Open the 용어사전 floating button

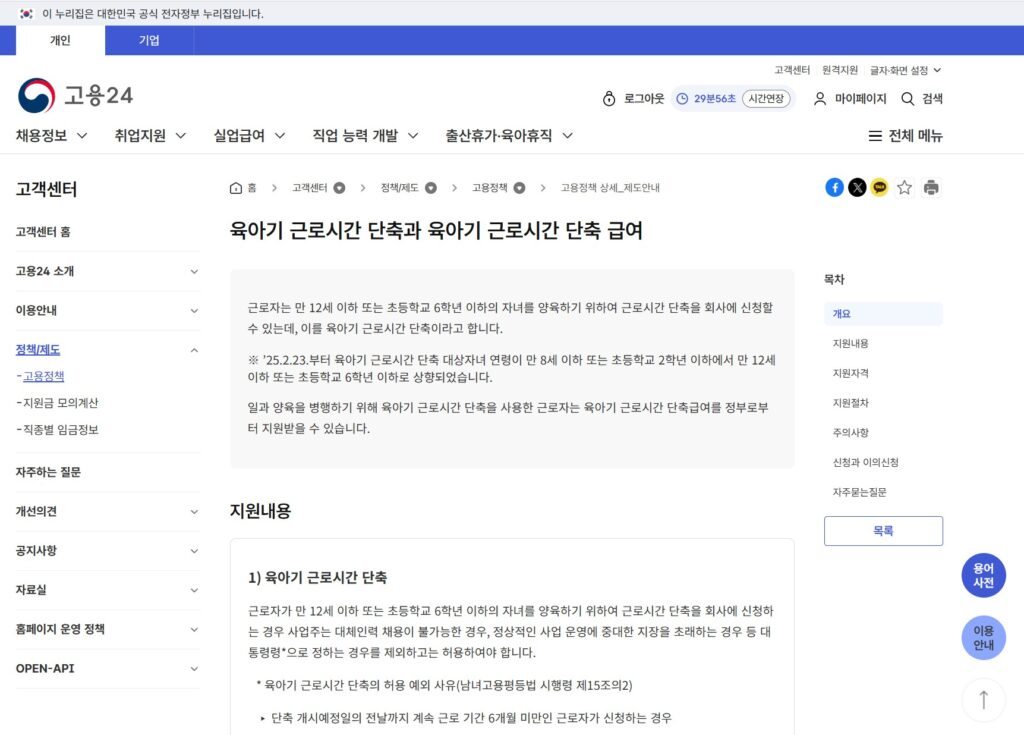[x=983, y=574]
